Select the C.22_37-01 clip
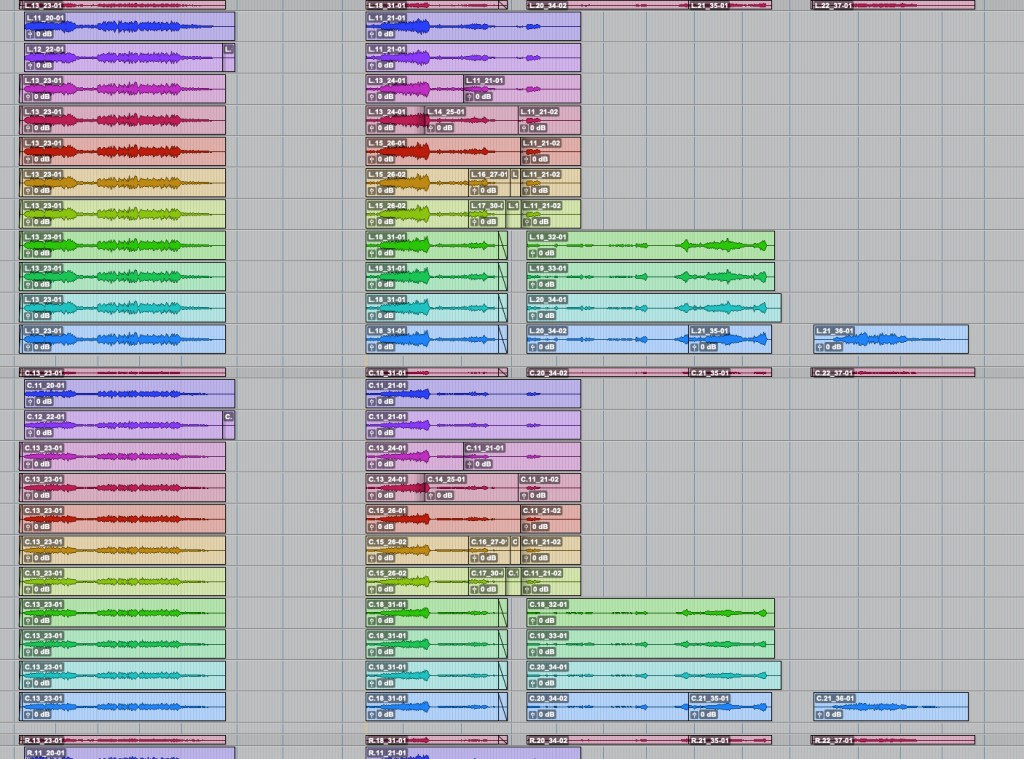Viewport: 1024px width, 759px height. (892, 372)
